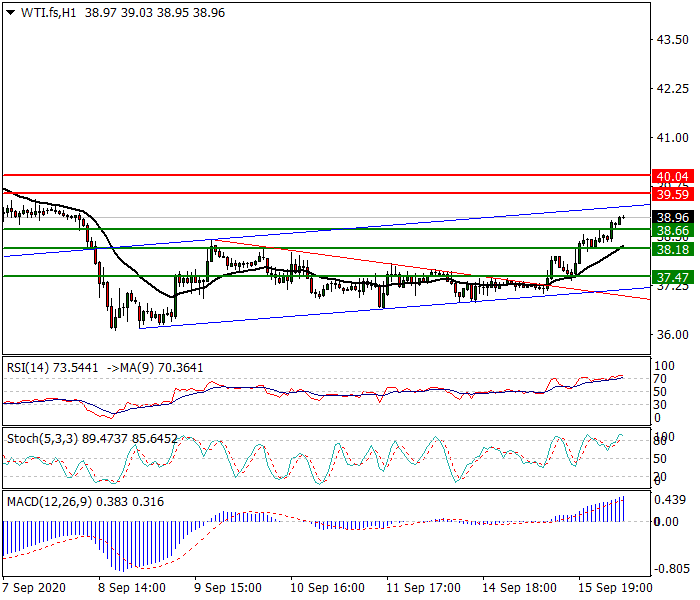The height and width of the screenshot is (600, 700).
Task: Click the 37.47 green support price label
Action: (x=673, y=278)
